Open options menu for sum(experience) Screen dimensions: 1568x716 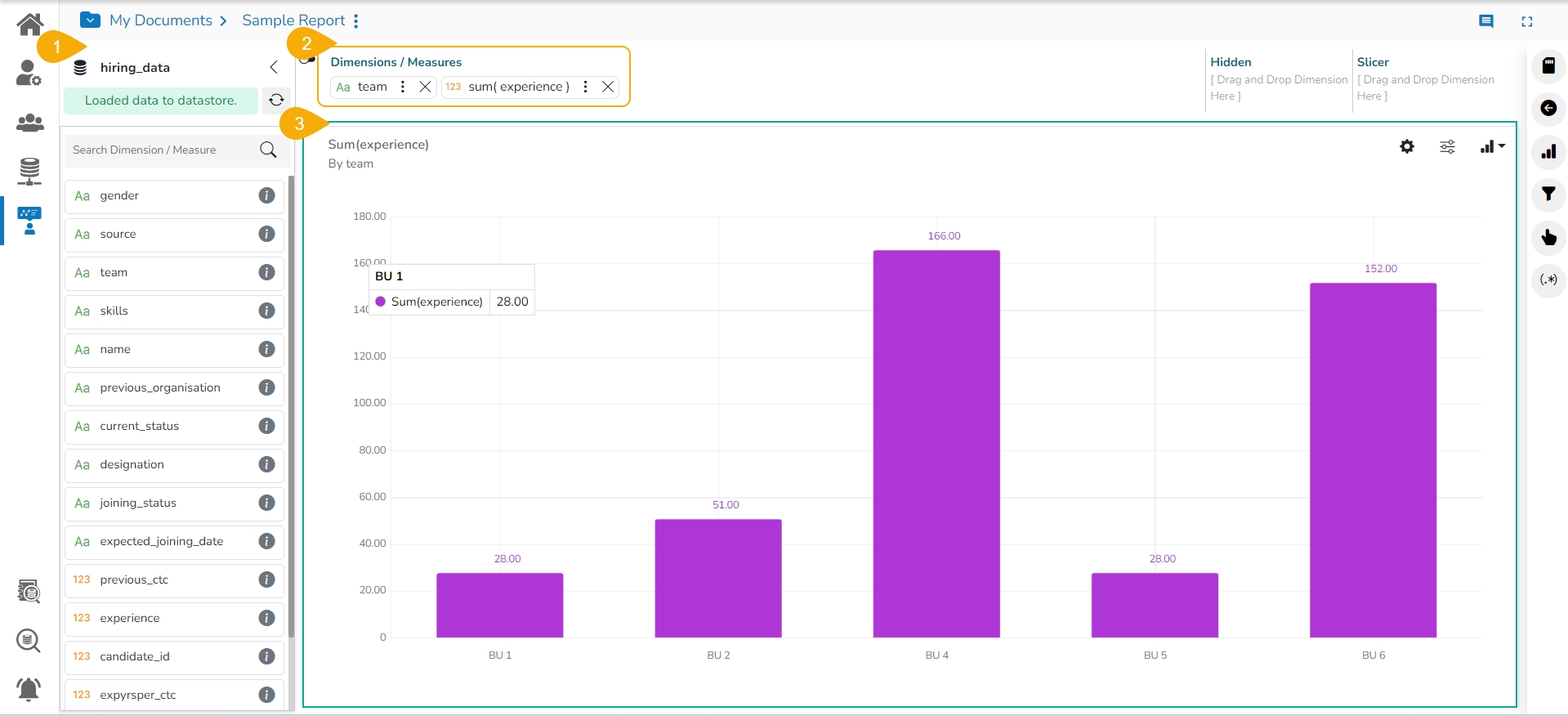pyautogui.click(x=585, y=87)
